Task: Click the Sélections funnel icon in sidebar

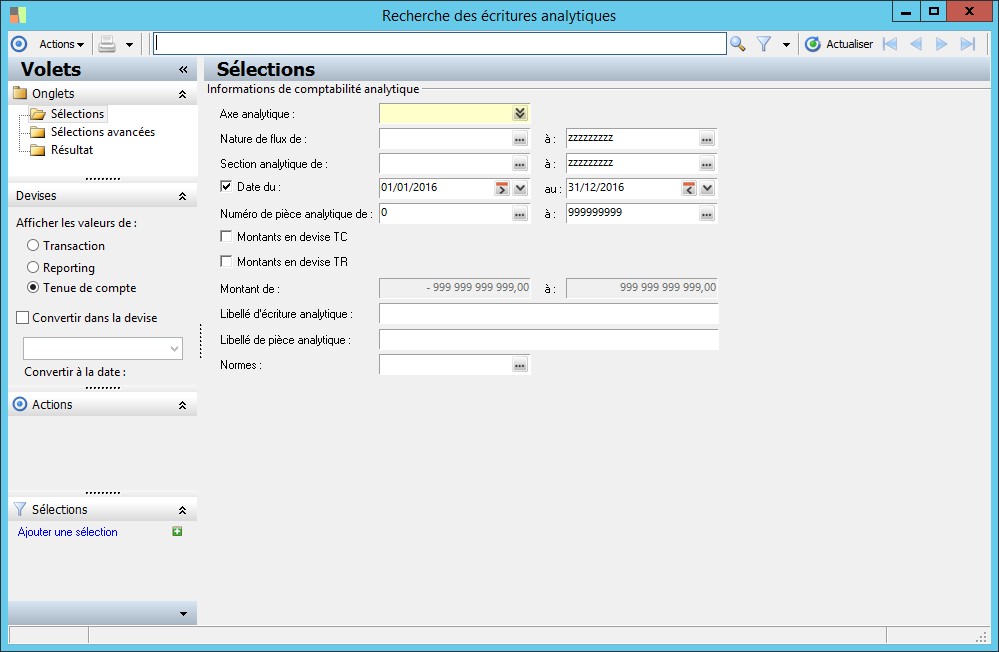Action: point(20,509)
